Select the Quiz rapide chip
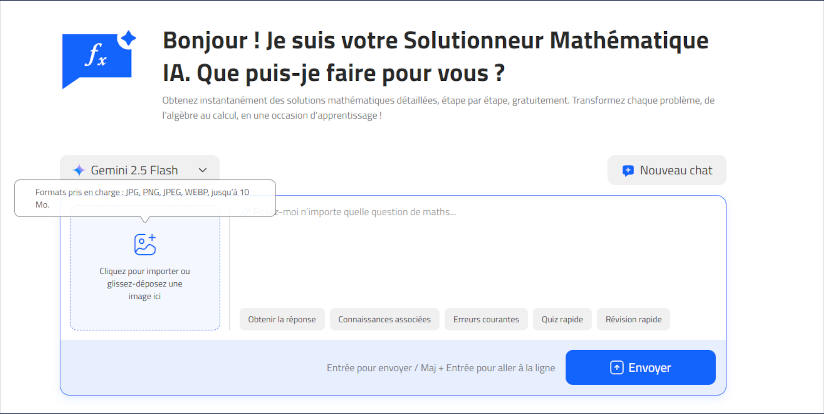The width and height of the screenshot is (824, 414). (x=561, y=319)
